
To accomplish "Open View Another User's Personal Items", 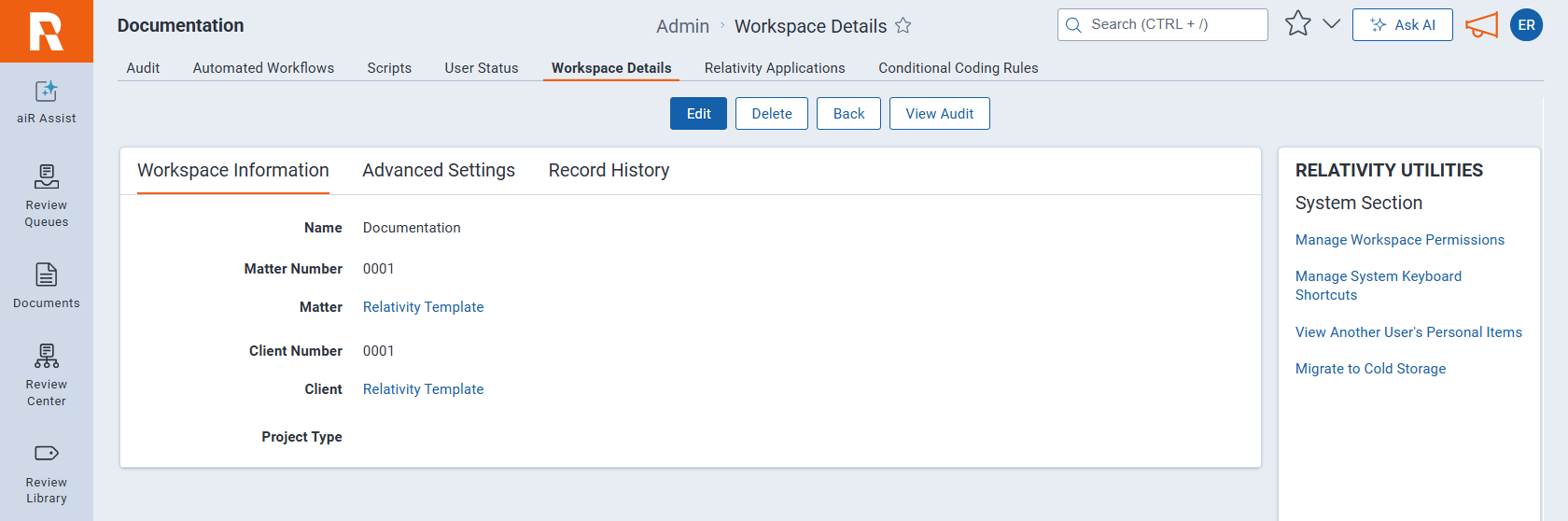I will pyautogui.click(x=1408, y=332).
